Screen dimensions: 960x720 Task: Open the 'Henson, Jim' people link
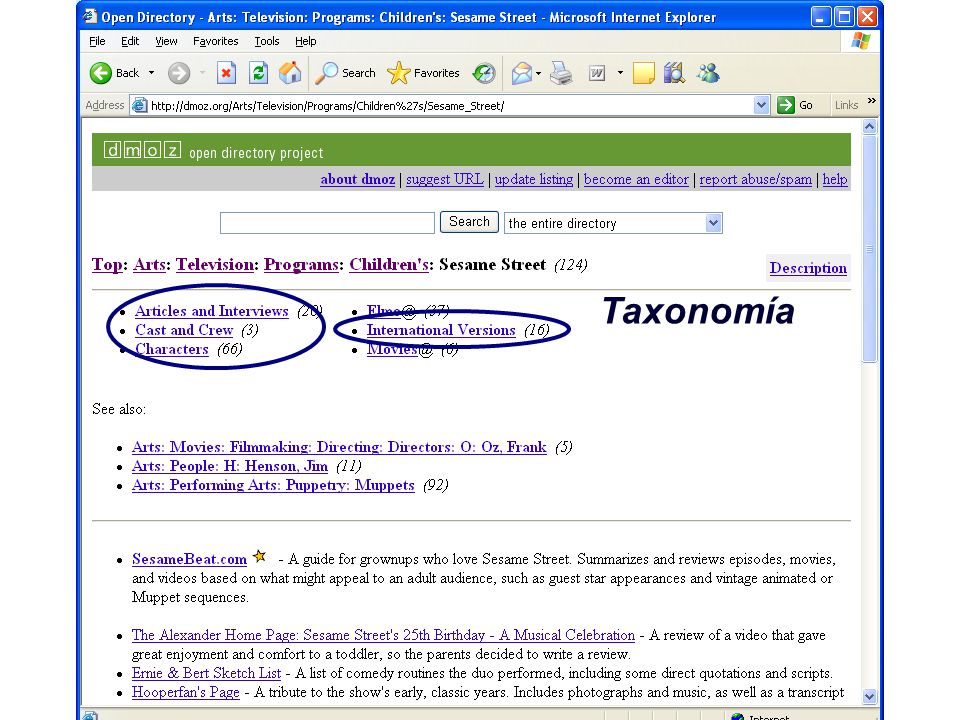230,466
